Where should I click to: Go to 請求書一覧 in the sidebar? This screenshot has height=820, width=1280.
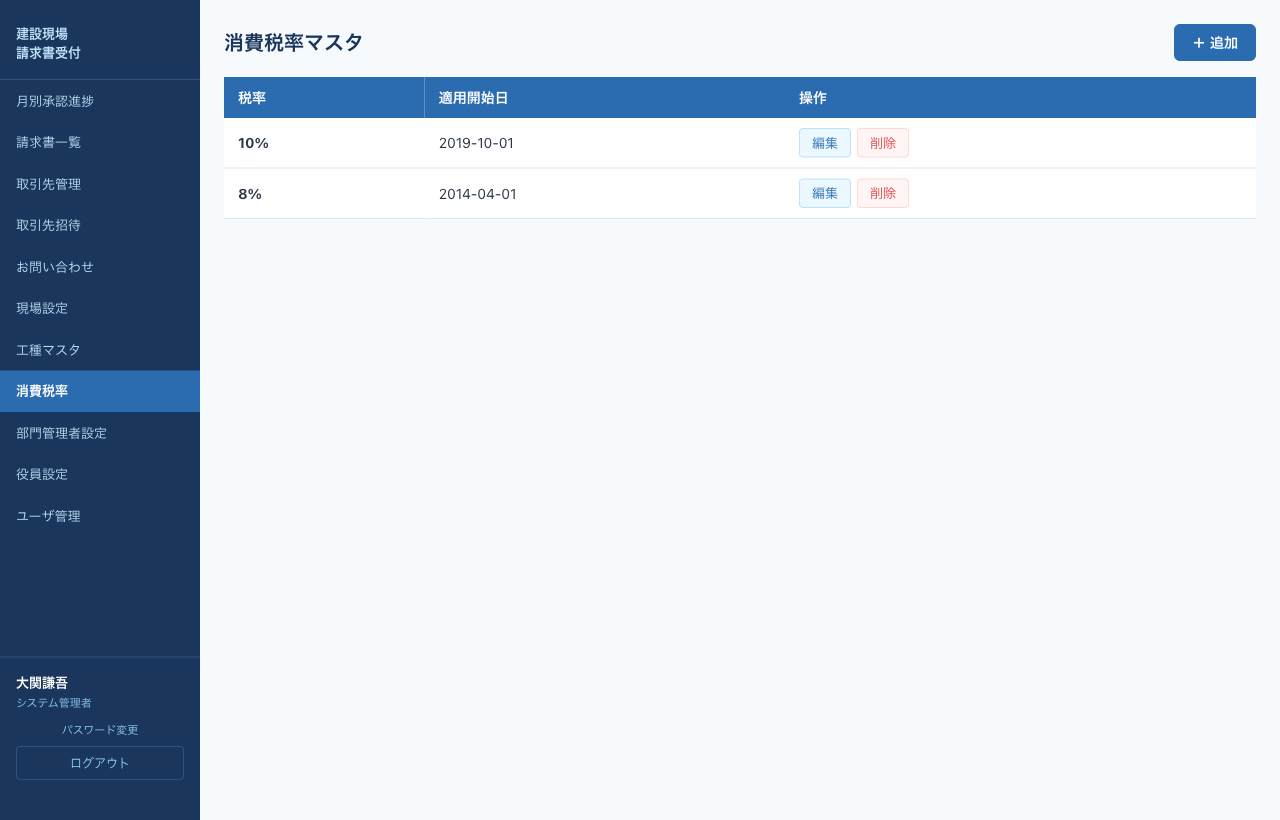pyautogui.click(x=100, y=142)
